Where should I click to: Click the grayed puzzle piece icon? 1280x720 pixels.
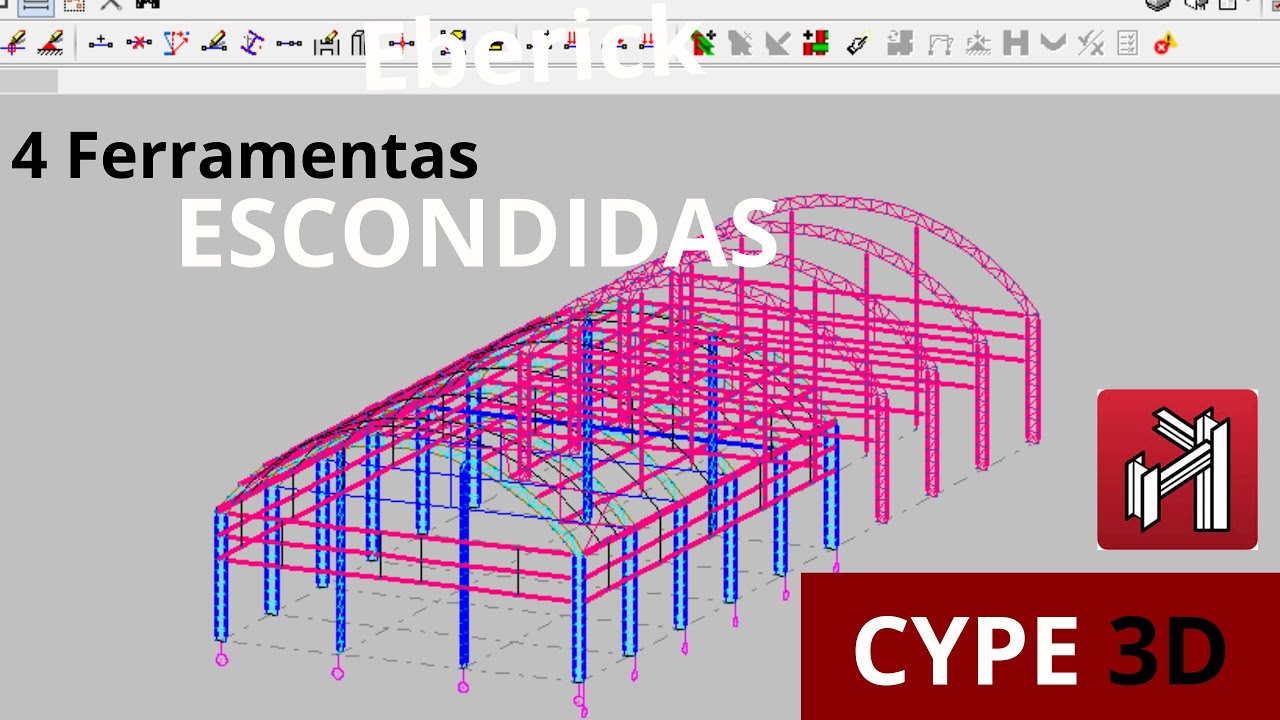pyautogui.click(x=900, y=43)
